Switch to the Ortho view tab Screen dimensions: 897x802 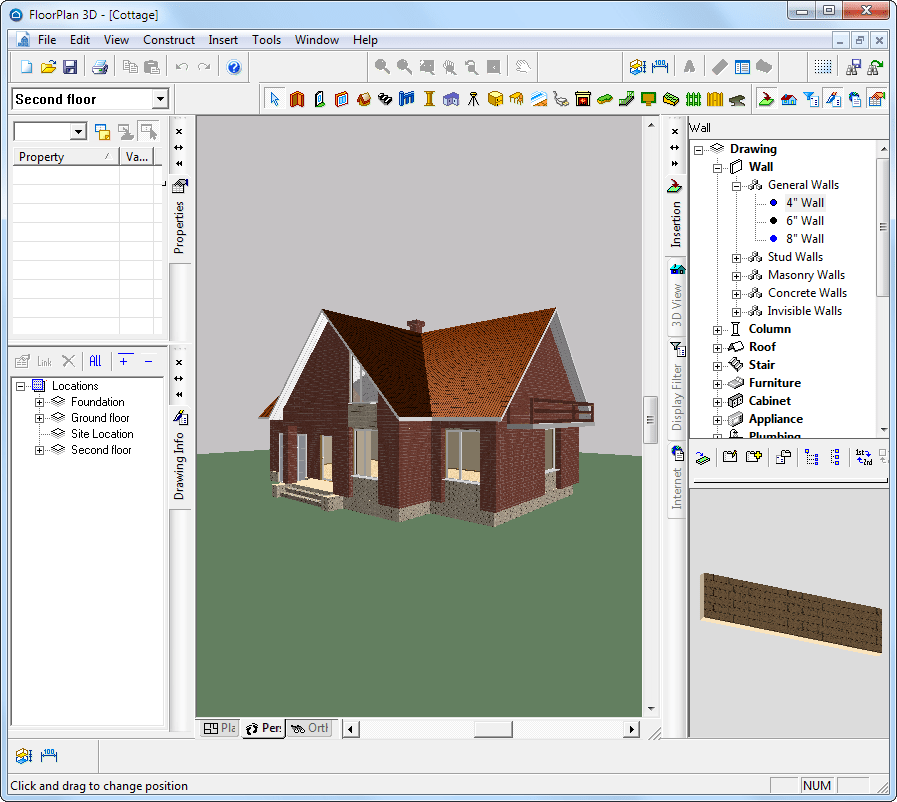[x=309, y=728]
